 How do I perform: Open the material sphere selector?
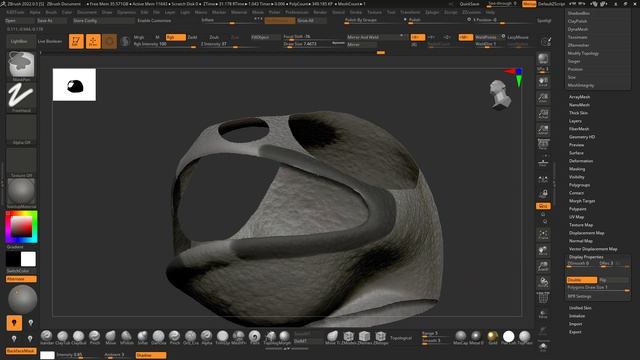coord(21,193)
